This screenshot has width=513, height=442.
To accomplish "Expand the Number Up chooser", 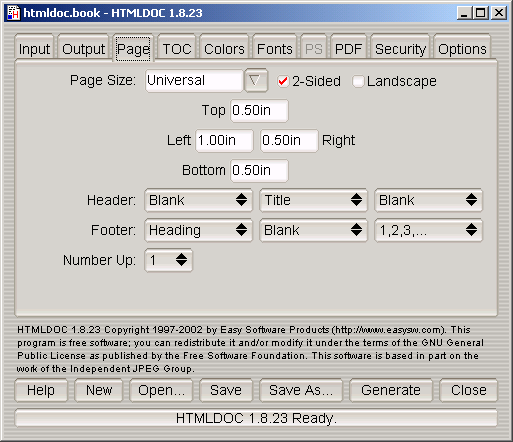I will tap(169, 260).
